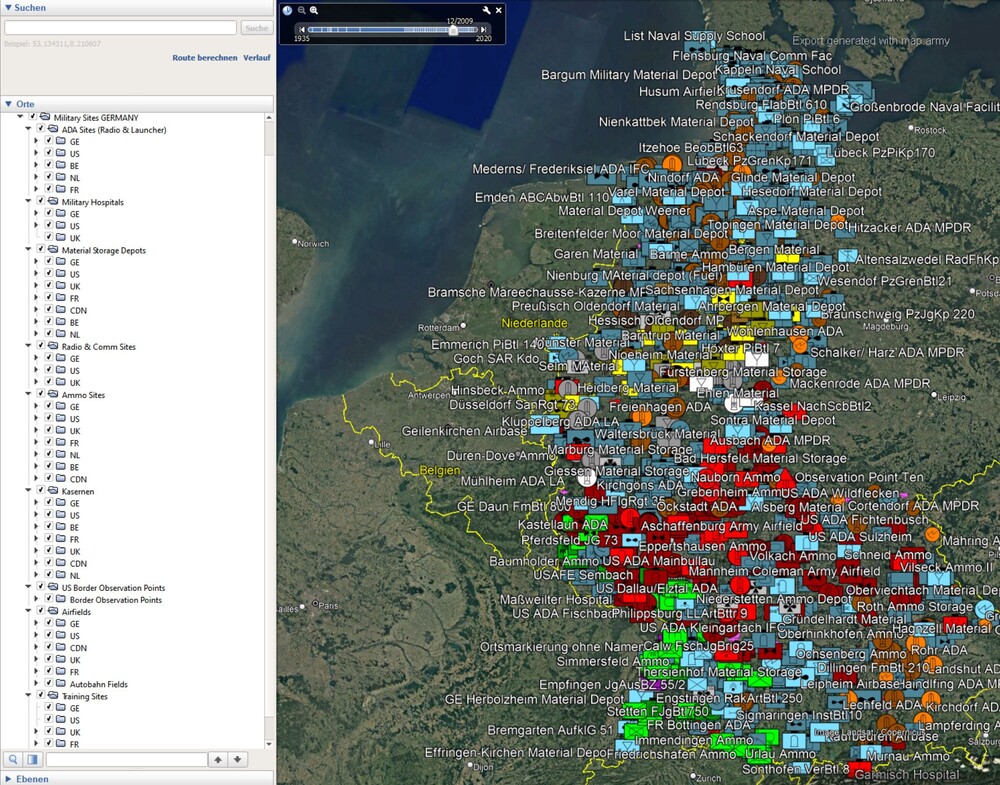The height and width of the screenshot is (785, 1000).
Task: Step time slider back to earlier imagery
Action: coord(302,29)
